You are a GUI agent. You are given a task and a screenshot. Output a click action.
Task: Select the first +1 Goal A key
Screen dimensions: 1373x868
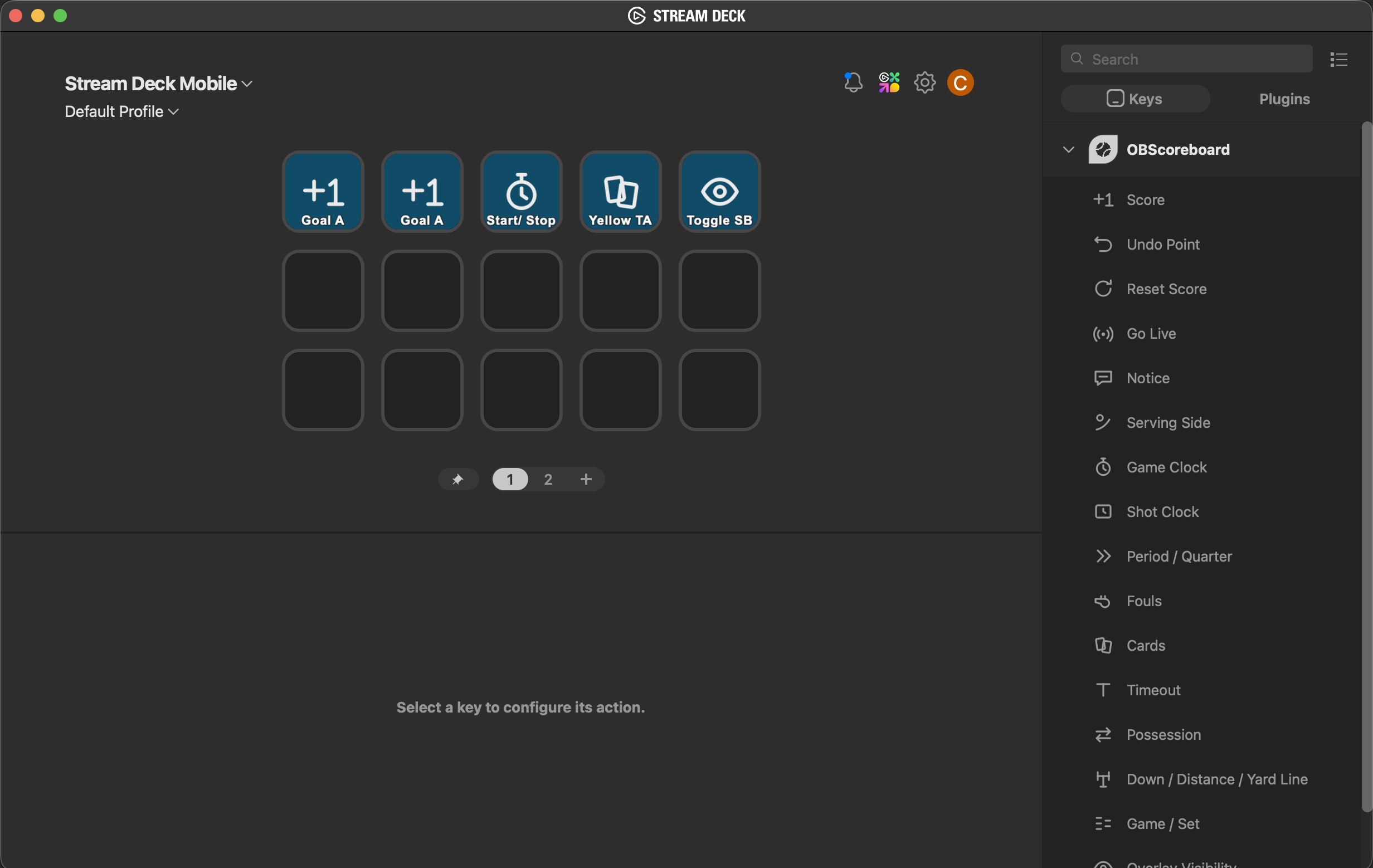(x=323, y=192)
